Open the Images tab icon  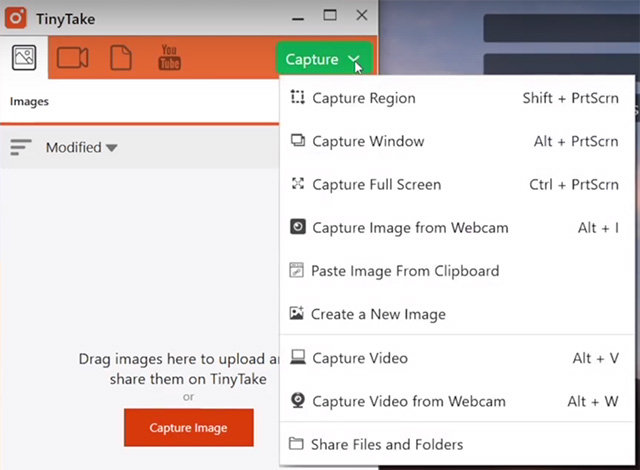tap(24, 58)
